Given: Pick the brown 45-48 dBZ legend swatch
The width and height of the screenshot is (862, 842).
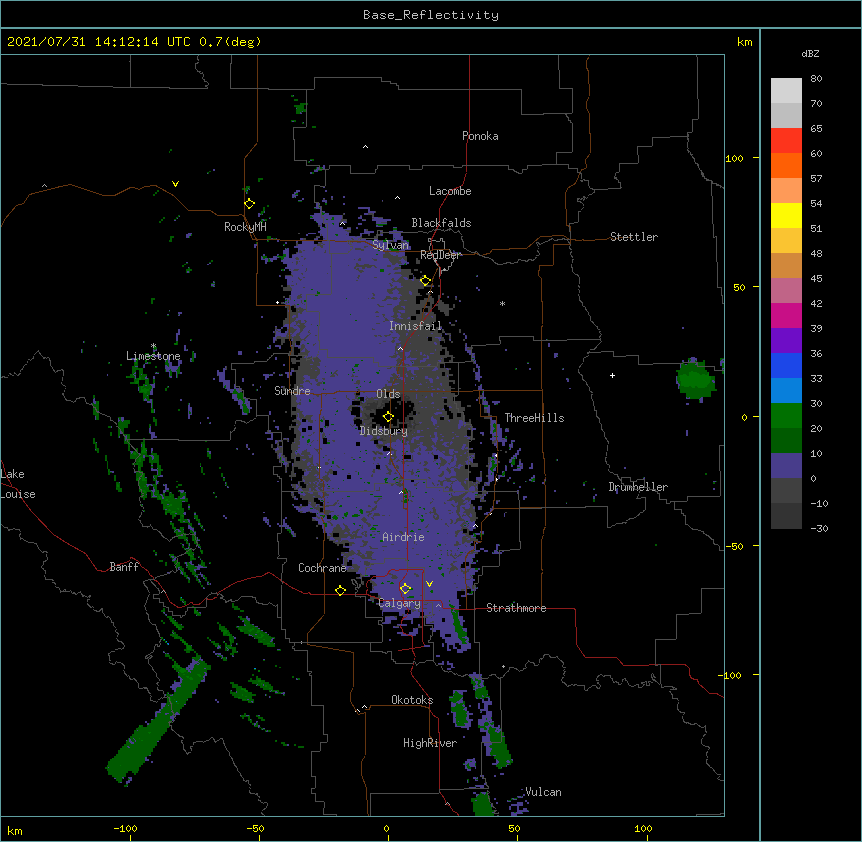Looking at the screenshot, I should point(786,265).
